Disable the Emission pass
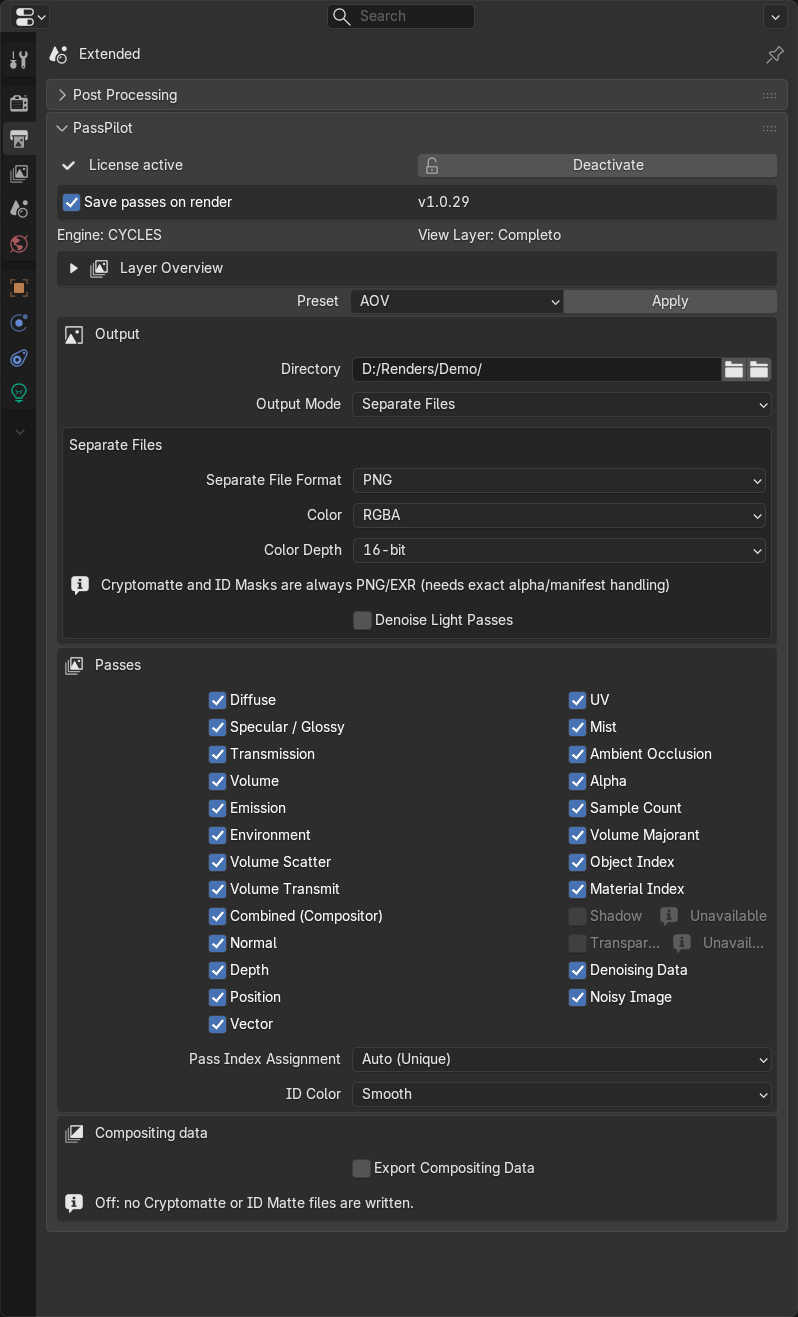Viewport: 798px width, 1317px height. (x=217, y=808)
